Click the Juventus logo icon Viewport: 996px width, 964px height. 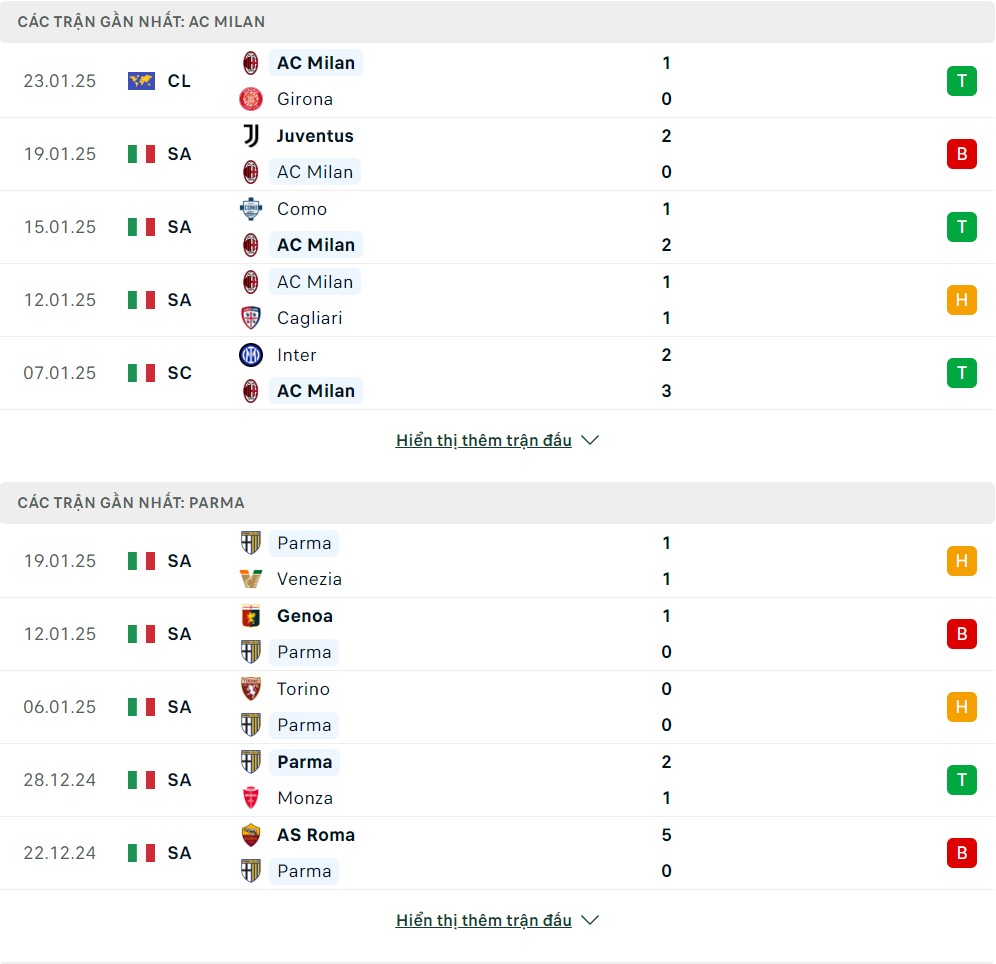pyautogui.click(x=251, y=136)
